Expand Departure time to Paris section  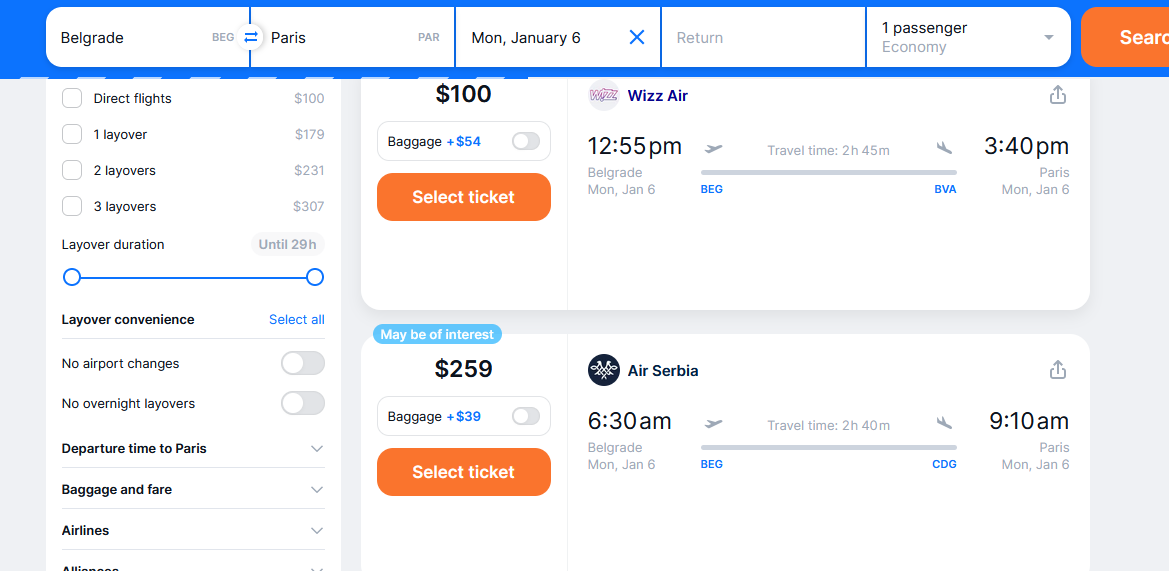[x=193, y=449]
